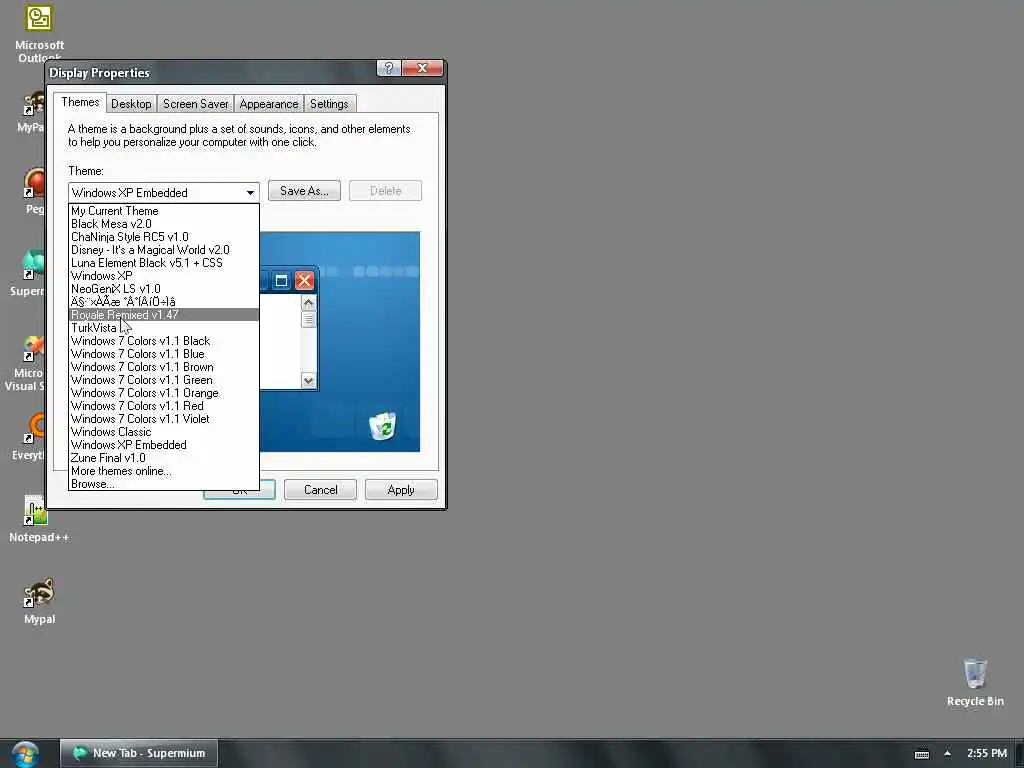Image resolution: width=1024 pixels, height=768 pixels.
Task: Select Windows 7 Colors v1.1 Violet
Action: click(x=164, y=419)
